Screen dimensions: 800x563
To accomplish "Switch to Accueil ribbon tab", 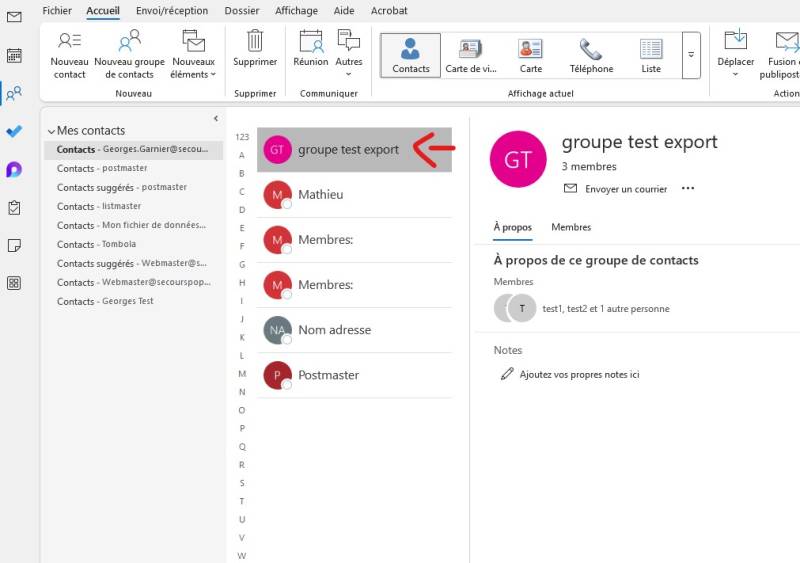I will coord(103,11).
